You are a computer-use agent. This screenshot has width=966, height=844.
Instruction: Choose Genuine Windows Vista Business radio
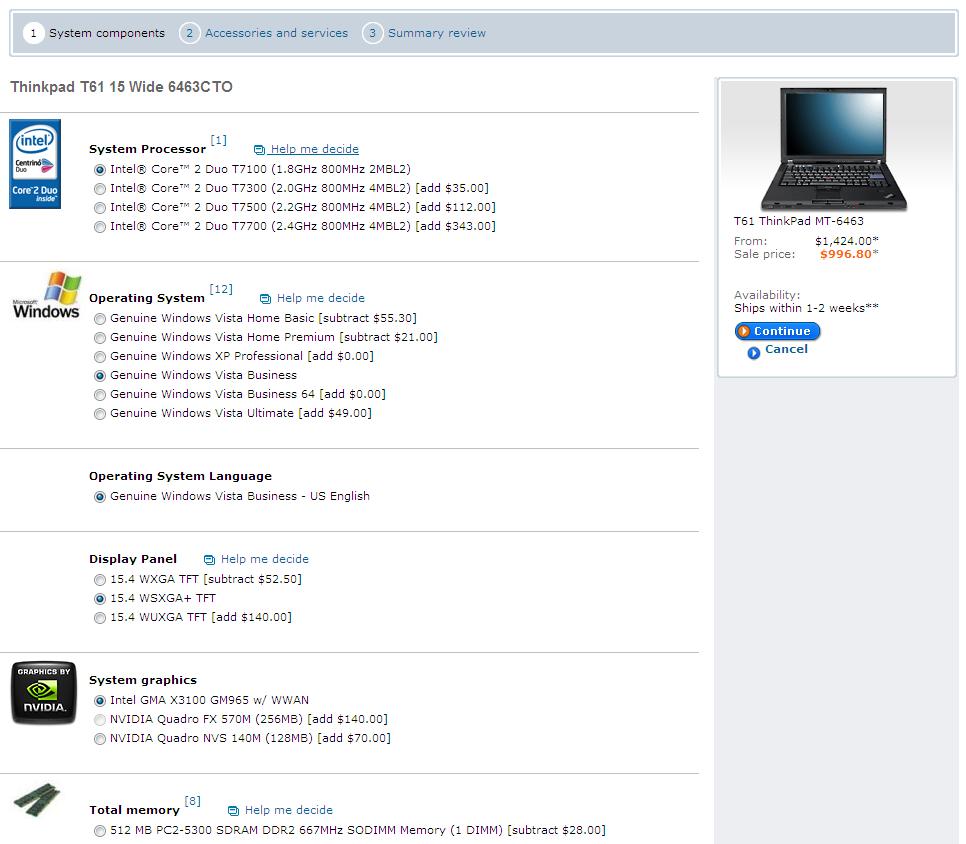tap(100, 376)
